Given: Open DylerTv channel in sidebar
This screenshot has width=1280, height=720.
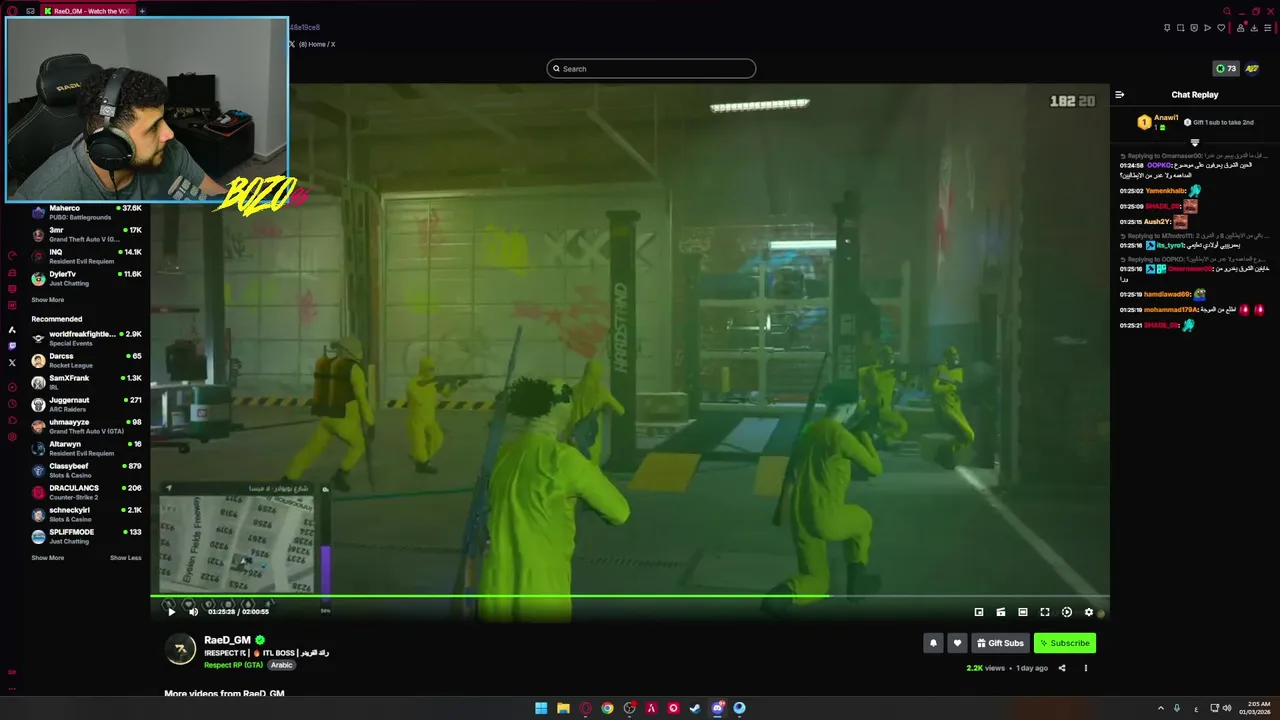Looking at the screenshot, I should pos(88,278).
